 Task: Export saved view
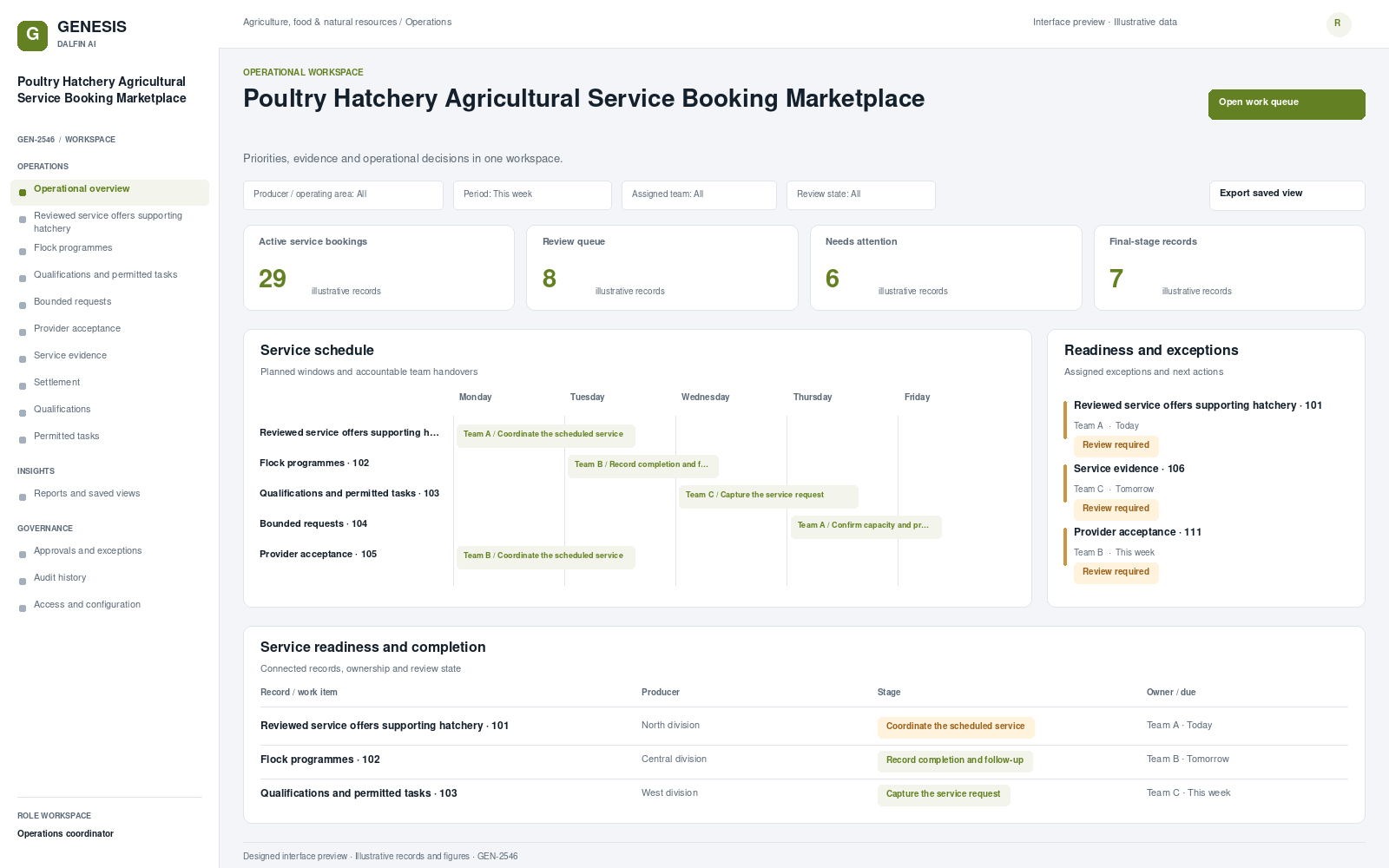point(1287,195)
